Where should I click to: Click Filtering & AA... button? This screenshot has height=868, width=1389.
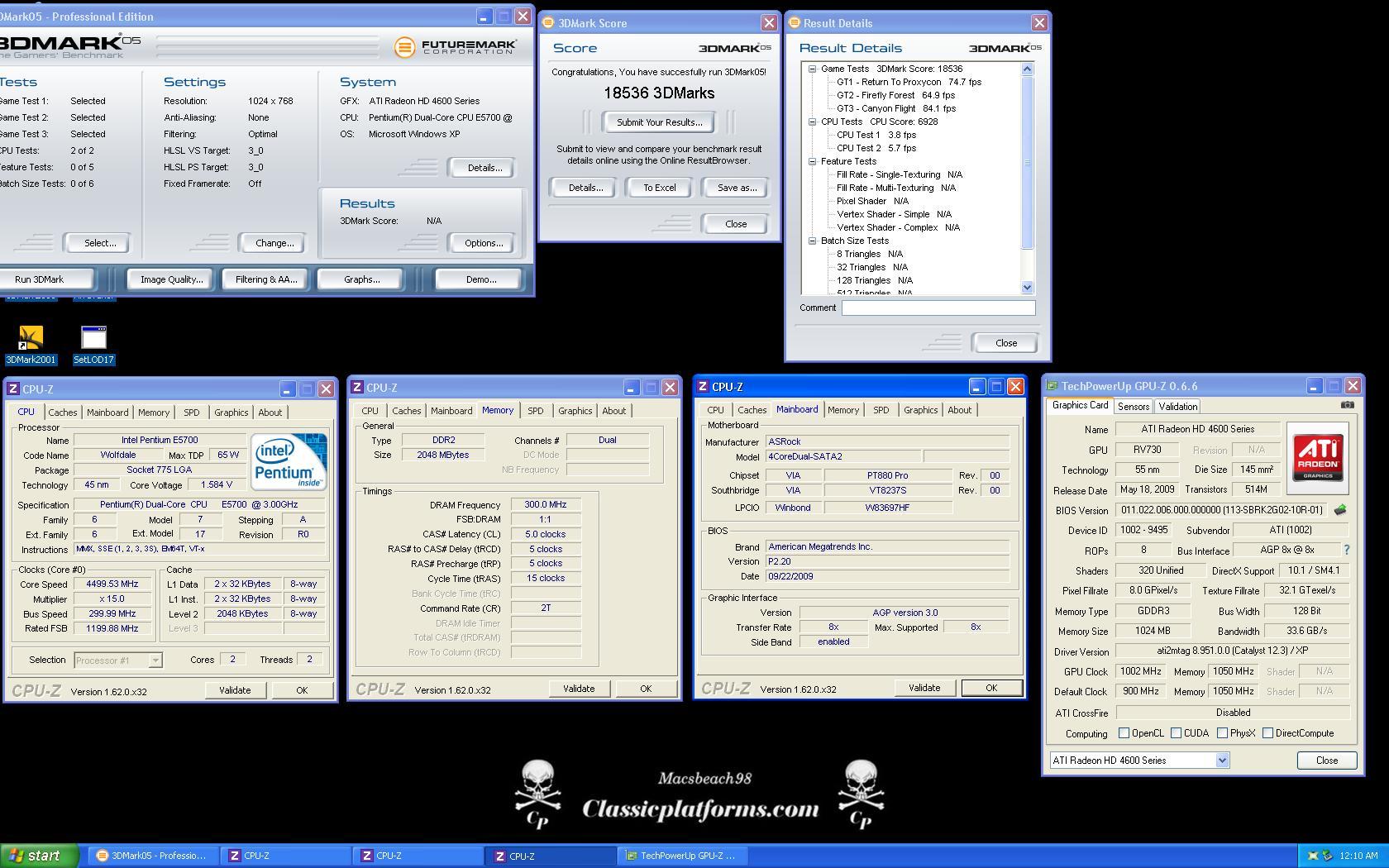[266, 279]
